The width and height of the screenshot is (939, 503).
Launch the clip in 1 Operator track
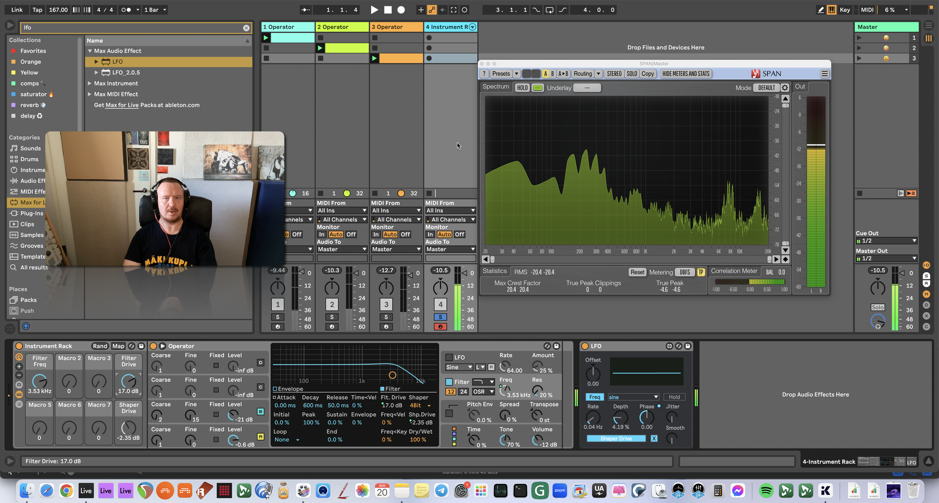[266, 38]
